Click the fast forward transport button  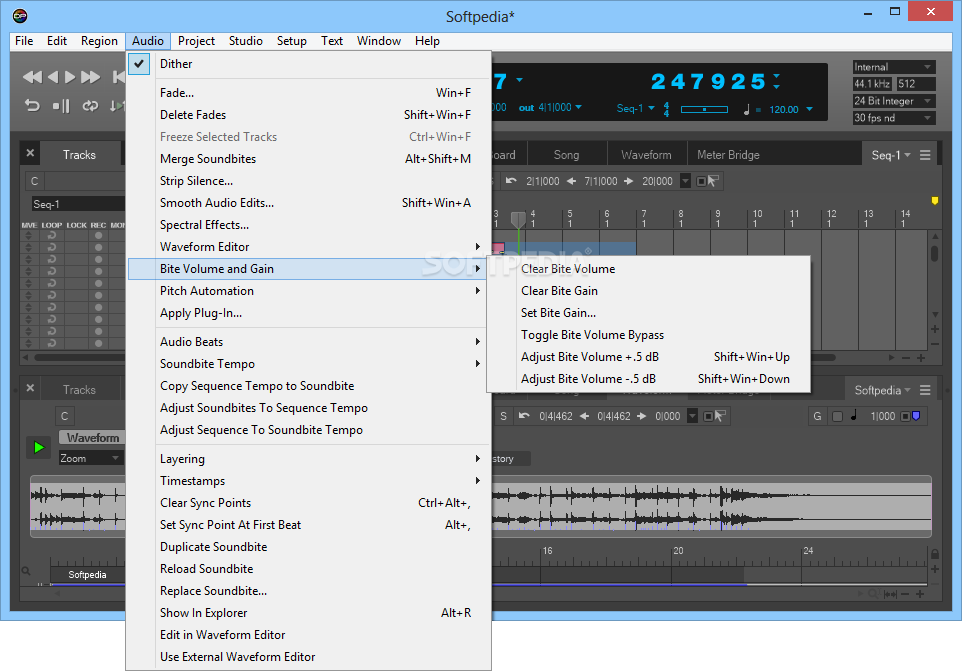tap(90, 77)
